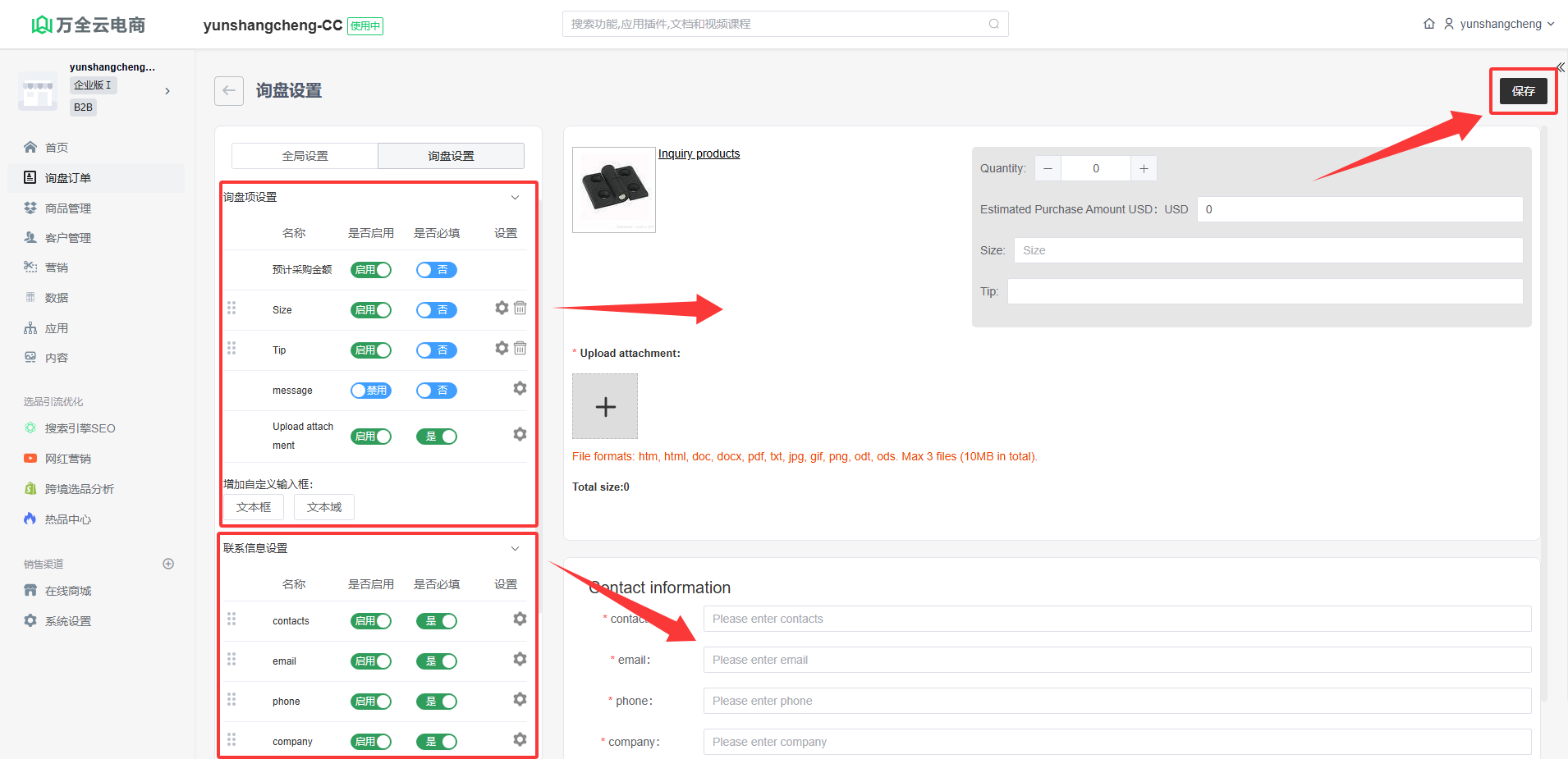This screenshot has height=759, width=1568.
Task: Toggle Upload attachment required switch off
Action: [x=437, y=437]
